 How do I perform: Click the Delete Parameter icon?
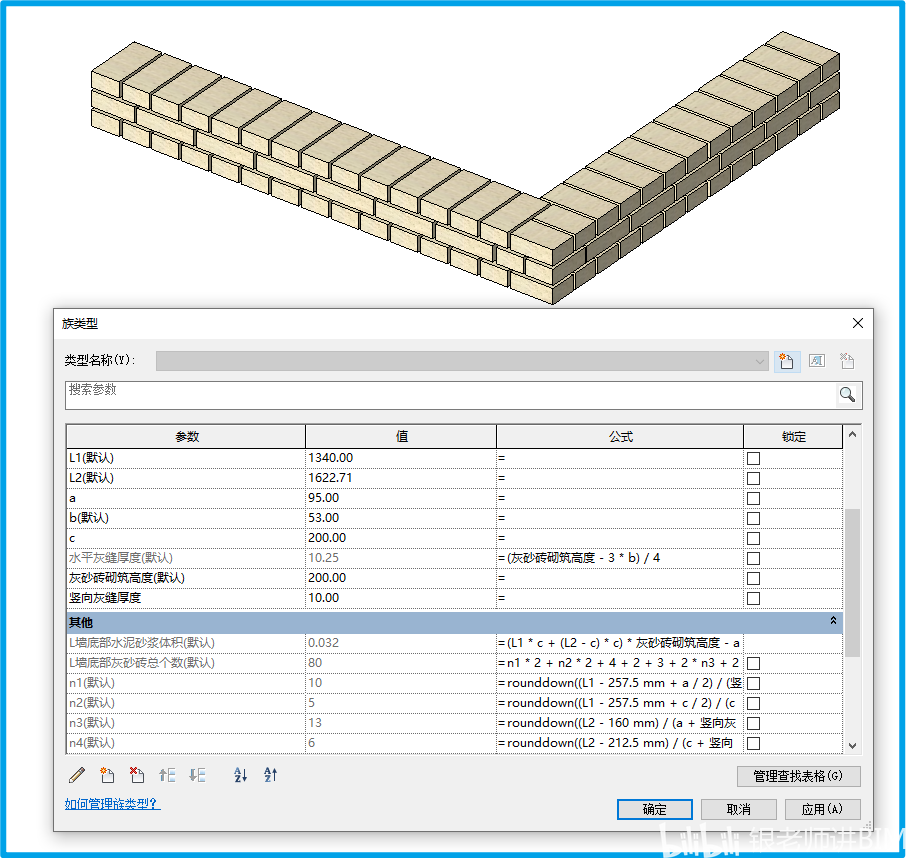pyautogui.click(x=137, y=775)
